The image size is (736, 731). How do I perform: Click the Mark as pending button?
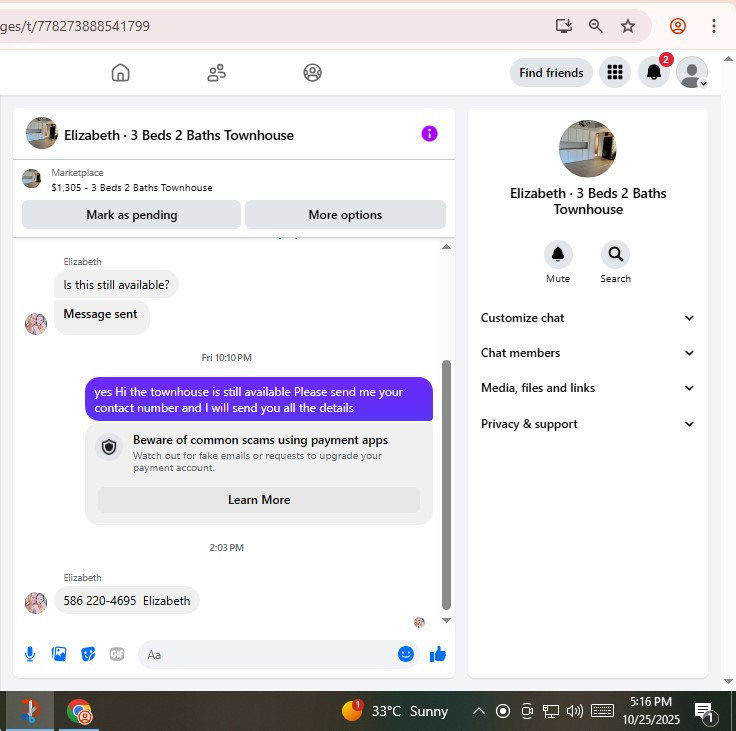[131, 215]
